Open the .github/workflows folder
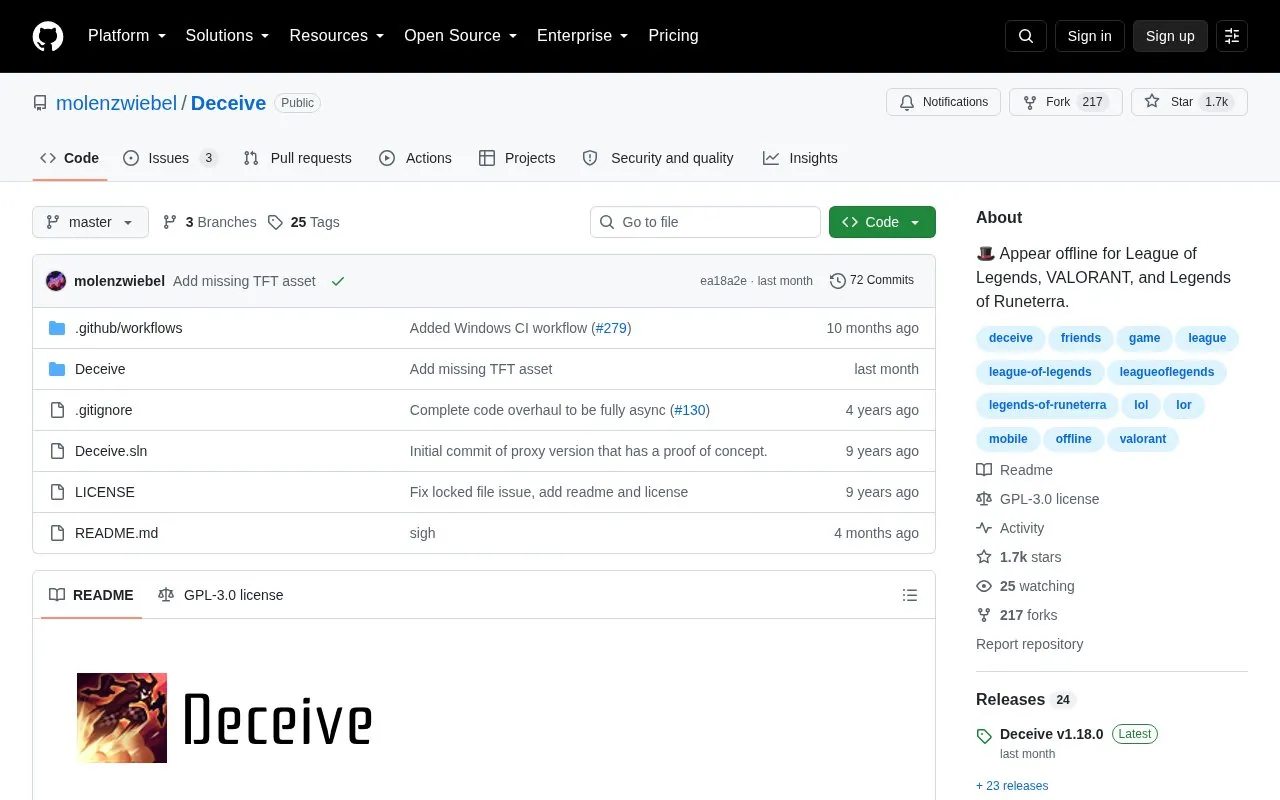This screenshot has height=800, width=1280. click(129, 328)
